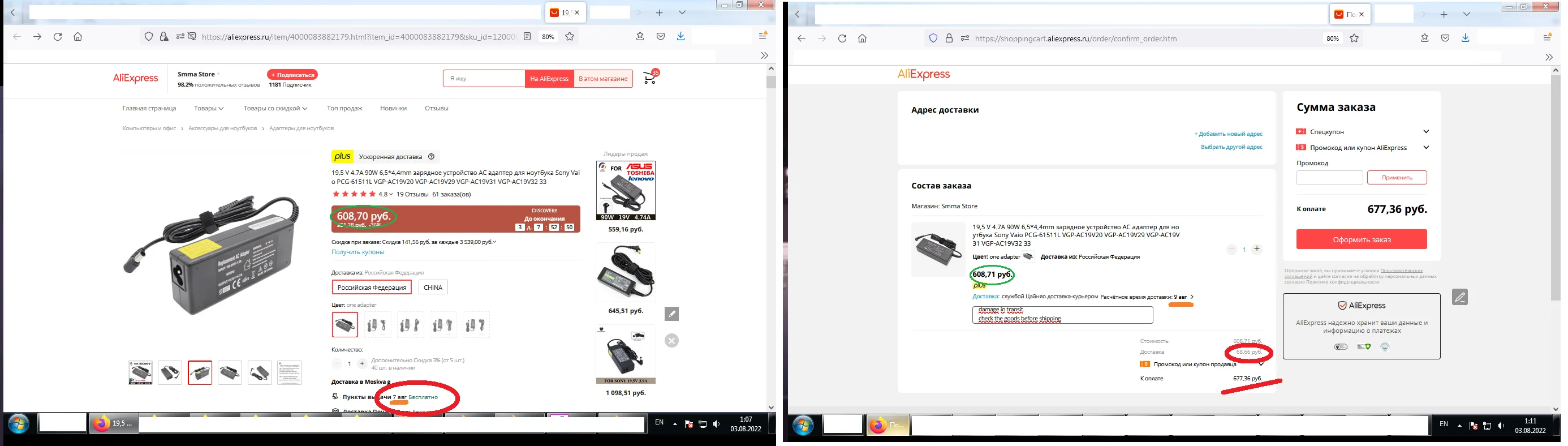Image resolution: width=1568 pixels, height=446 pixels.
Task: Go forward in the product page window
Action: coord(38,37)
